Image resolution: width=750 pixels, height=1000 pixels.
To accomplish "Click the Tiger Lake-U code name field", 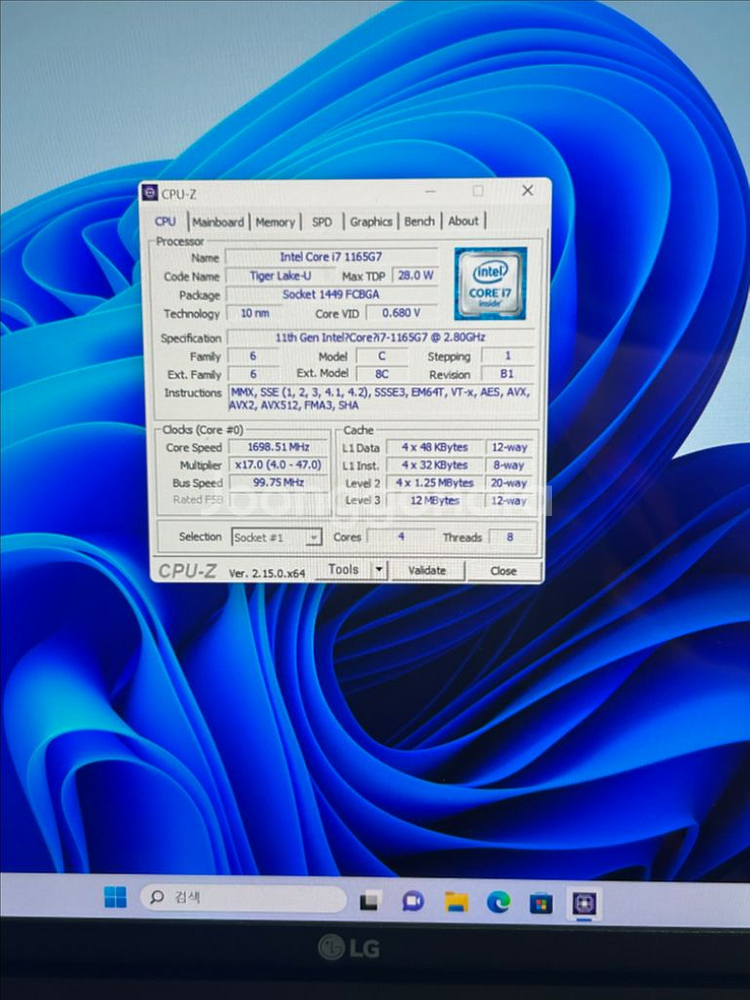I will click(280, 276).
